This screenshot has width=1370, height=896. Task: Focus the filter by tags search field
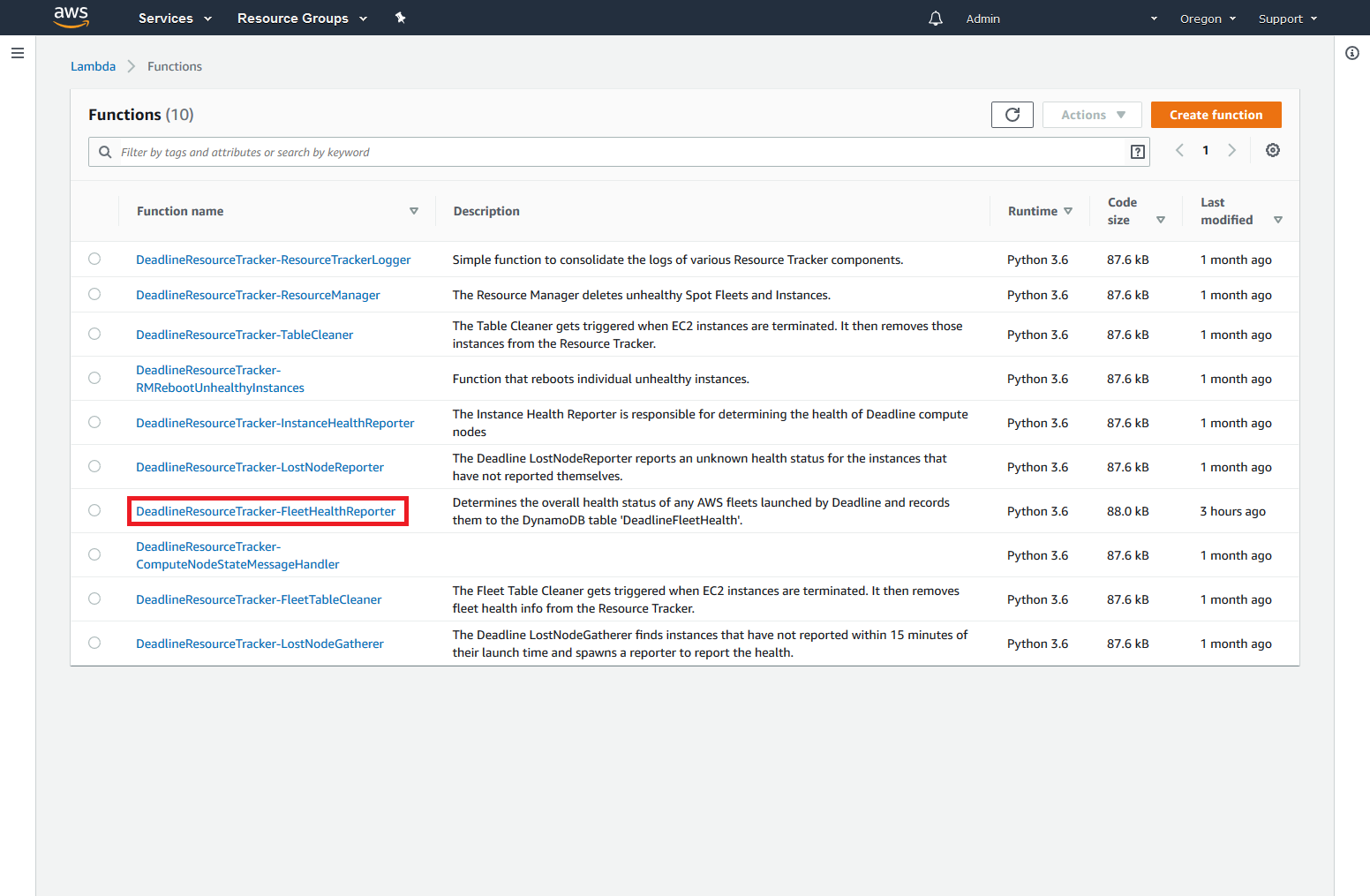coord(619,152)
